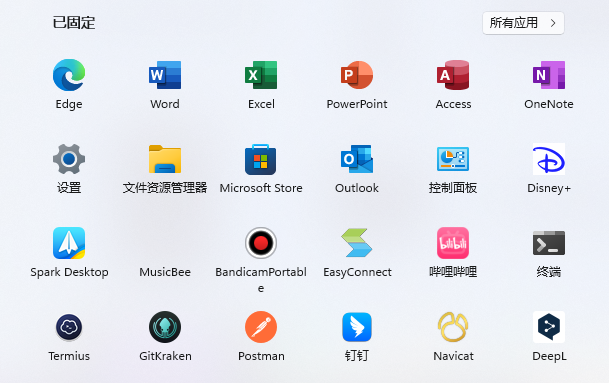This screenshot has height=383, width=609.
Task: Launch OneNote from pinned apps
Action: click(549, 75)
